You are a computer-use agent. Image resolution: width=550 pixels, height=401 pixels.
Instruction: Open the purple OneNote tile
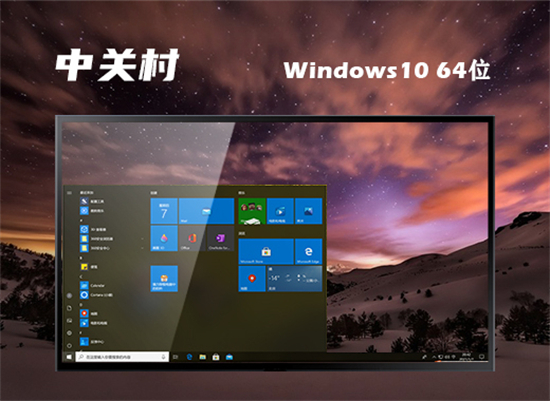click(x=220, y=238)
